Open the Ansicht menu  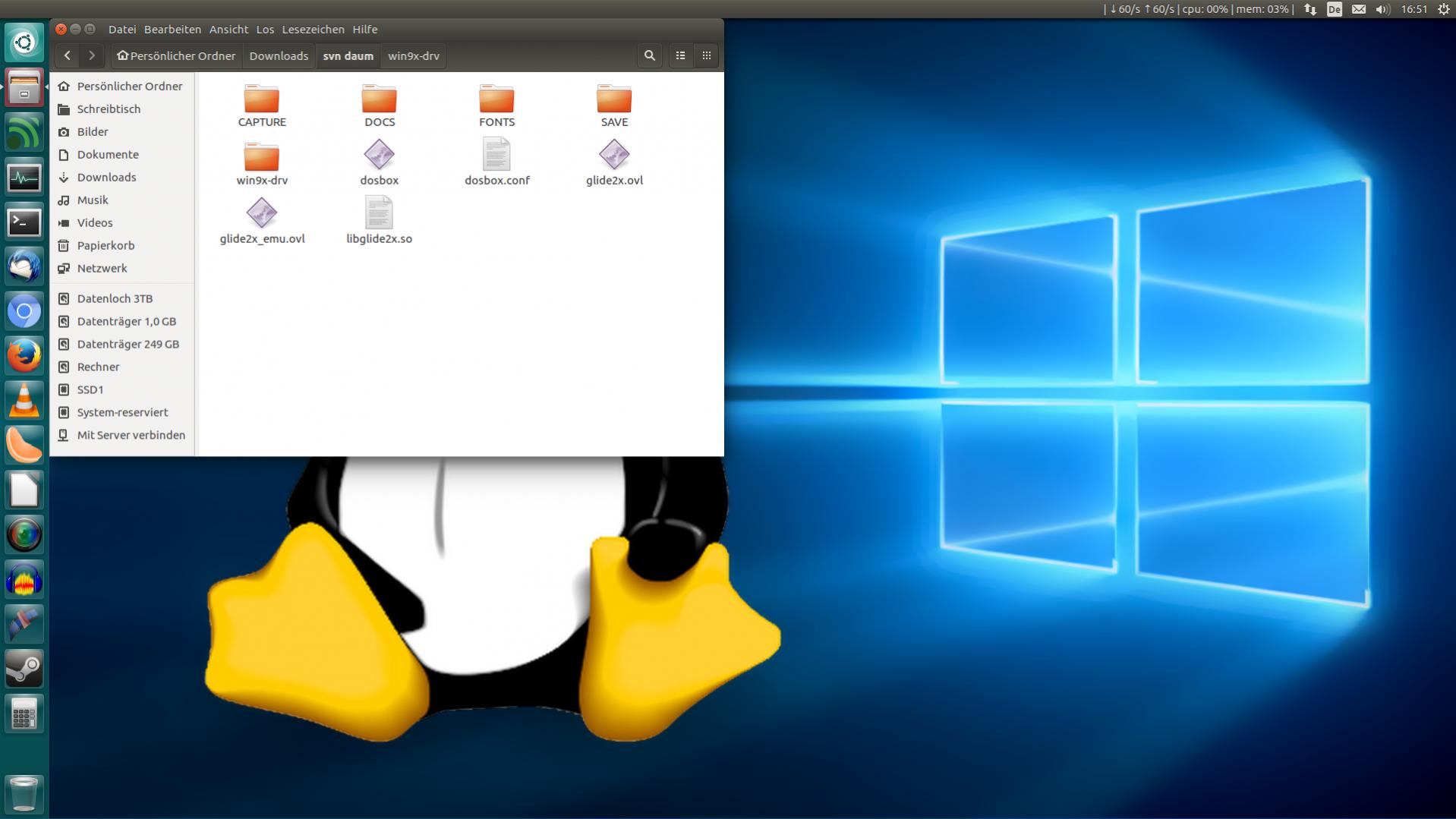pos(228,29)
